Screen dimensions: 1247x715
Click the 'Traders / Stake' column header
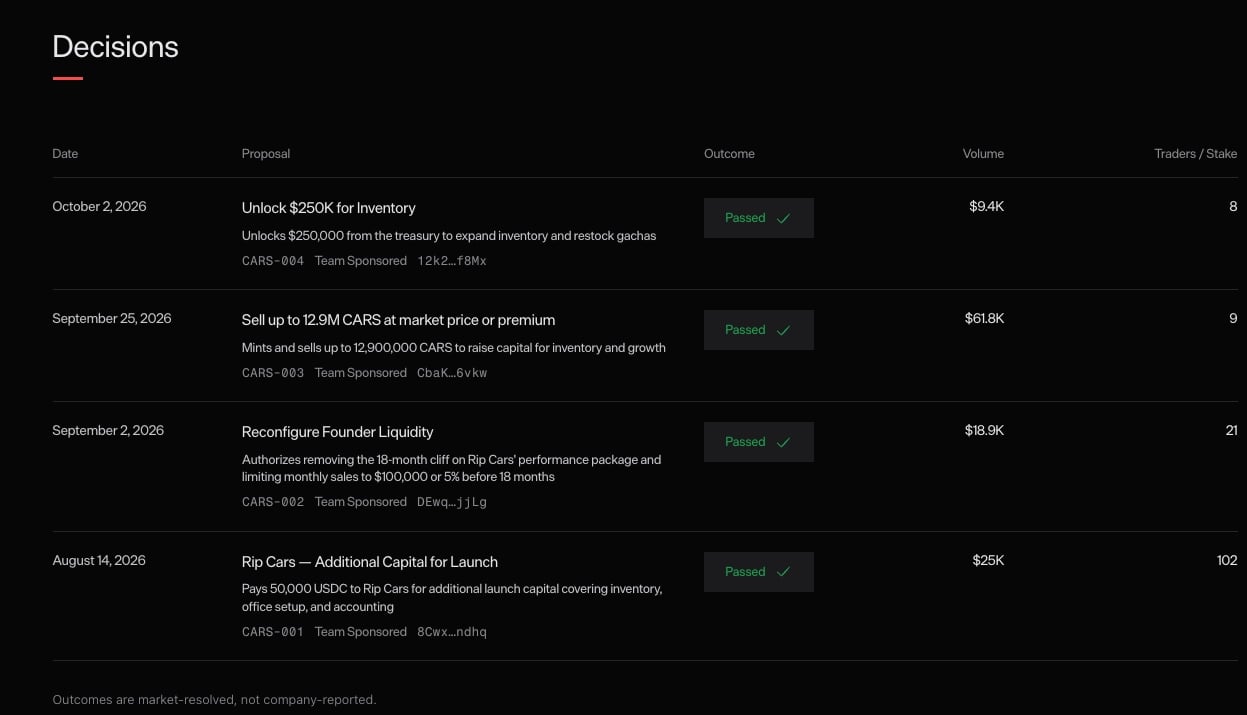[1196, 154]
